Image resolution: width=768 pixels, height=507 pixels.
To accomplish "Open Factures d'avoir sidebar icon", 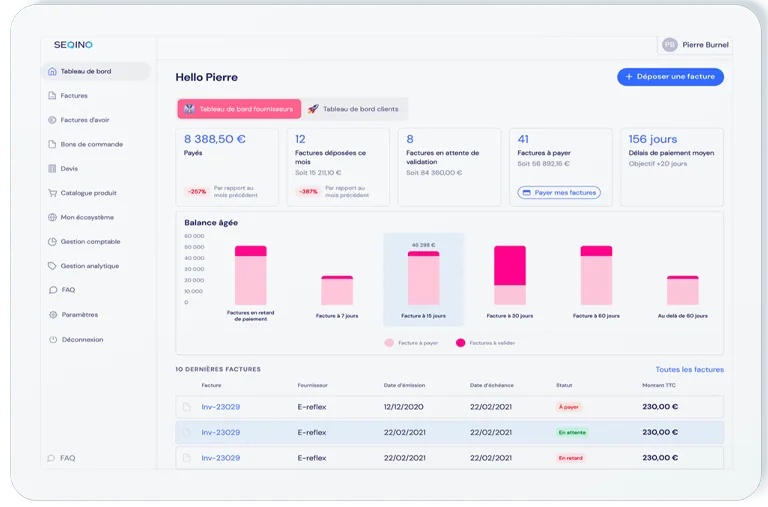I will coord(52,120).
